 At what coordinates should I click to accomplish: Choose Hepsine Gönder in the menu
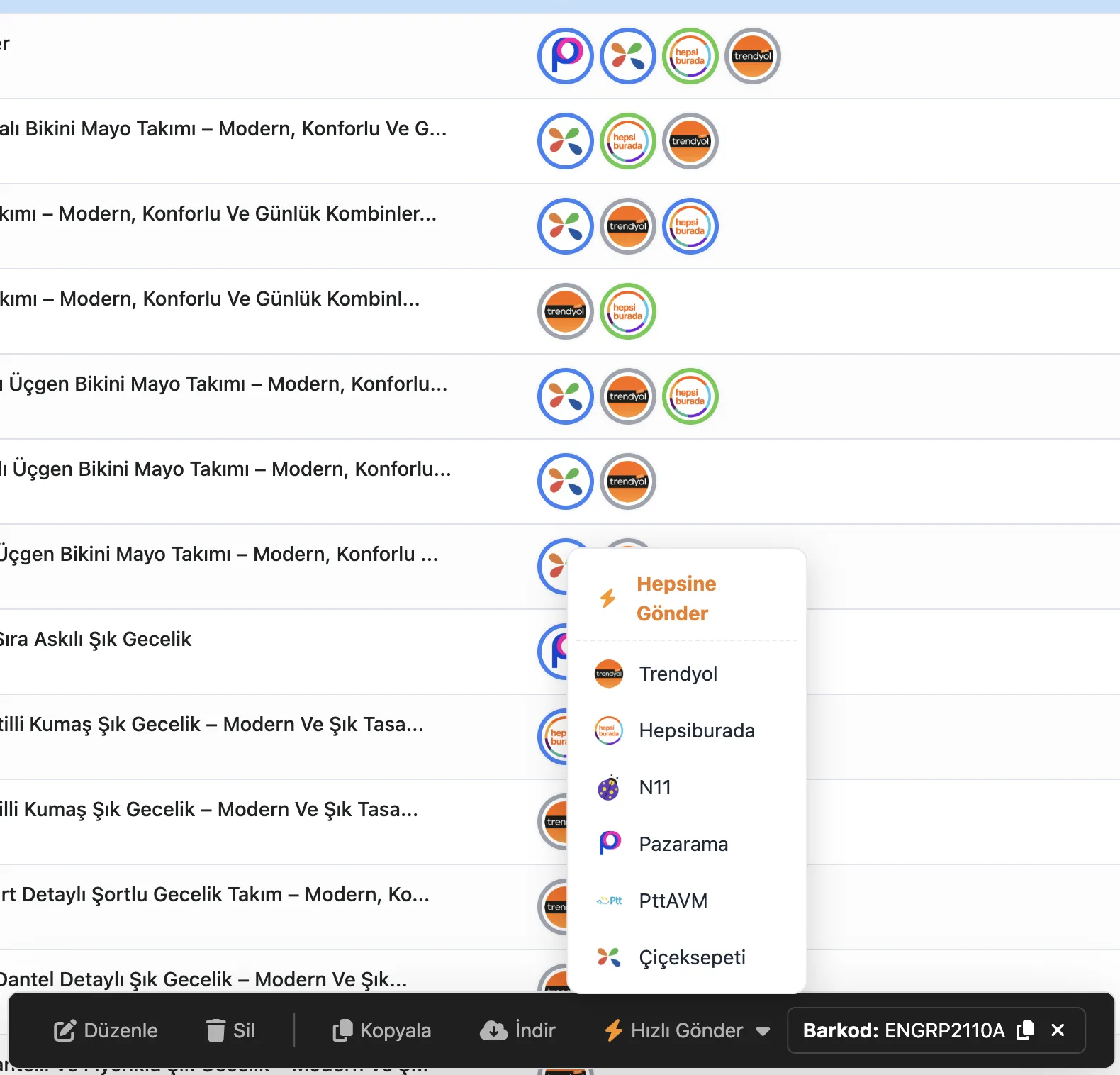[x=687, y=598]
